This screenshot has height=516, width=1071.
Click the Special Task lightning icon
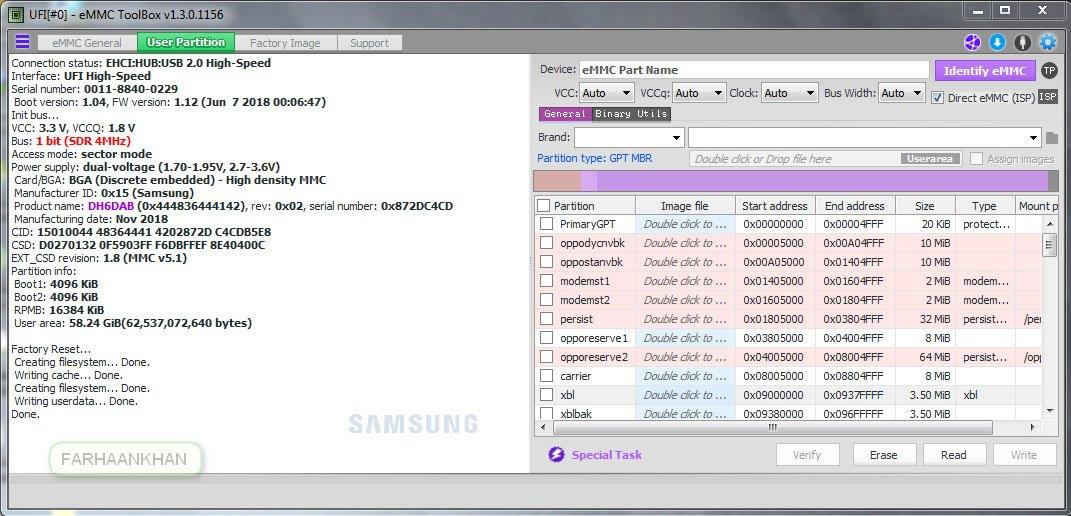click(x=556, y=455)
